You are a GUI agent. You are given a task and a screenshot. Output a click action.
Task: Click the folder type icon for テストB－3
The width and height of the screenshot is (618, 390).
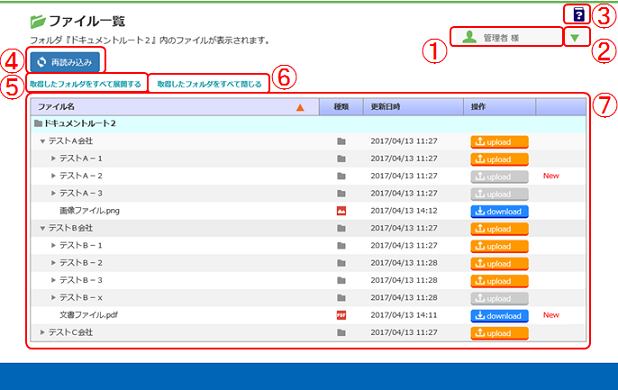(x=341, y=280)
